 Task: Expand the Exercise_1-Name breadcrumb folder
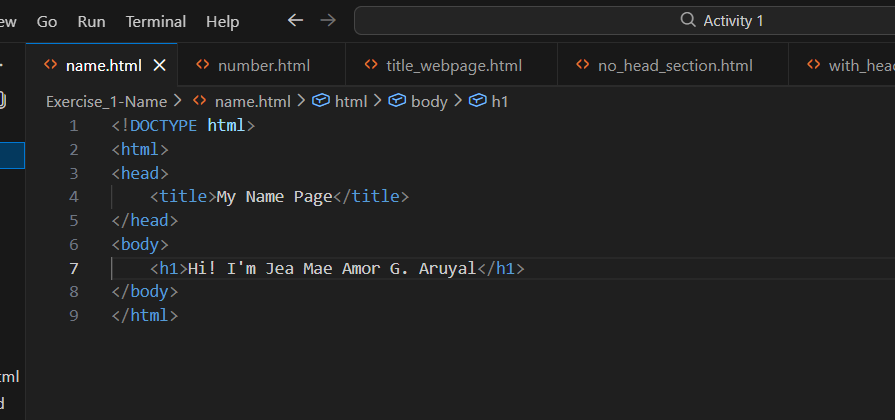click(106, 101)
